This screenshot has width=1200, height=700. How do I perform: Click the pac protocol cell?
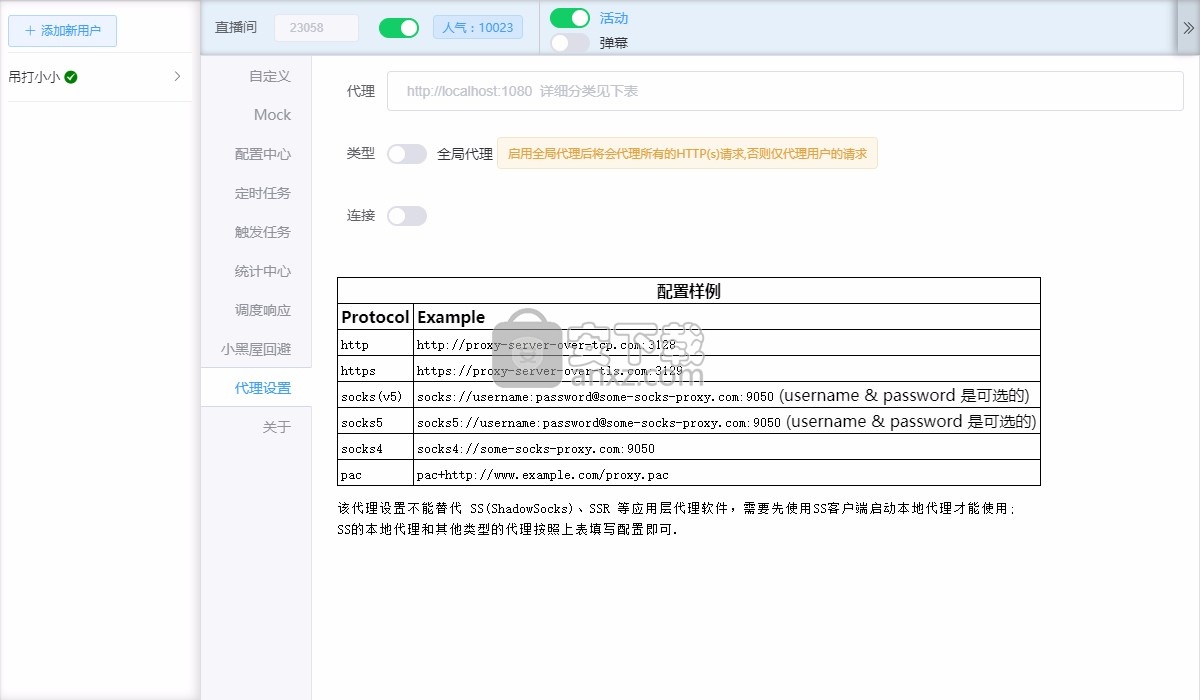click(x=375, y=474)
